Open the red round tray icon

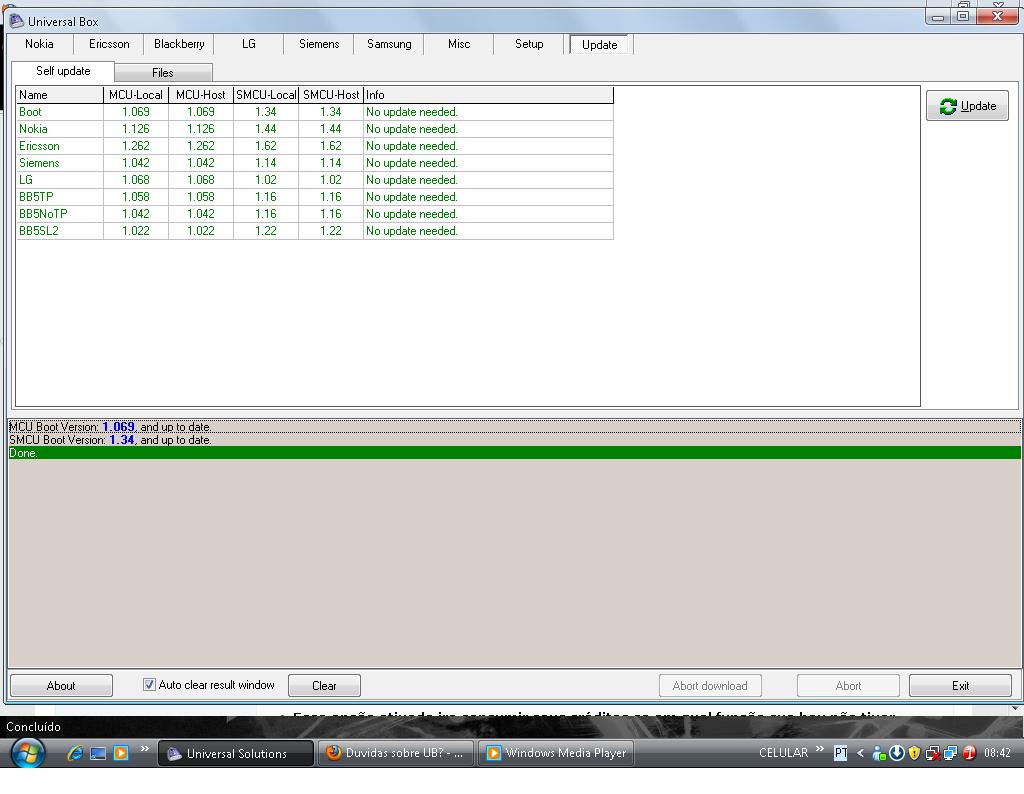point(969,753)
